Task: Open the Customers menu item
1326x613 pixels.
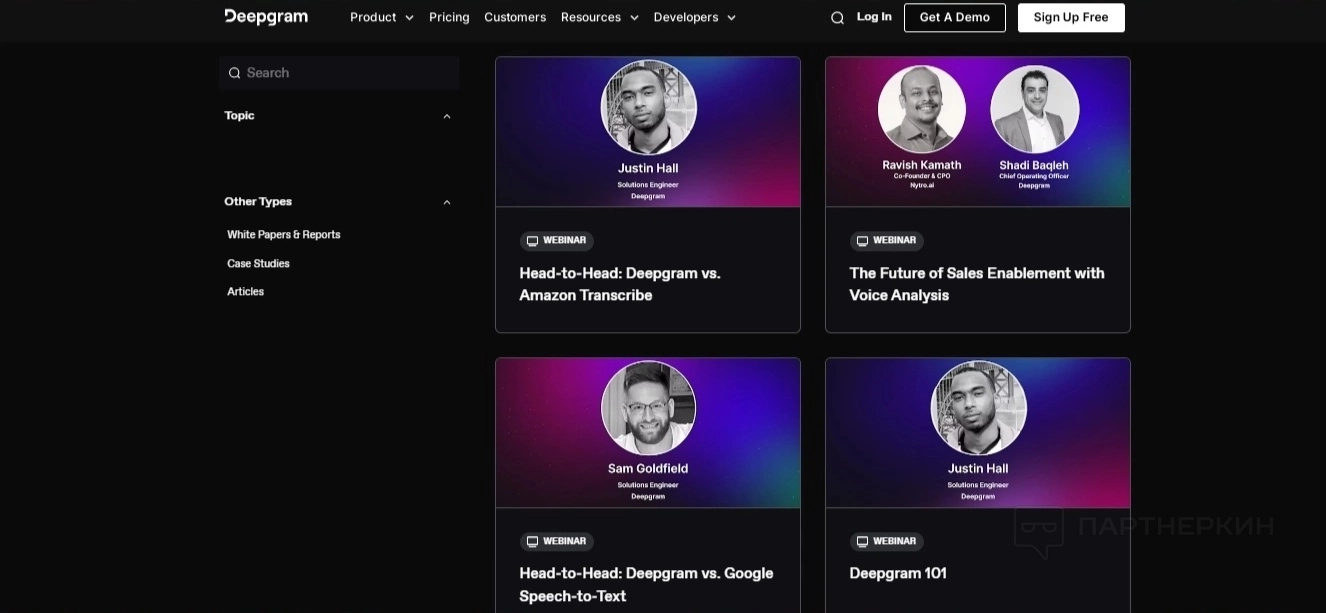Action: 515,17
